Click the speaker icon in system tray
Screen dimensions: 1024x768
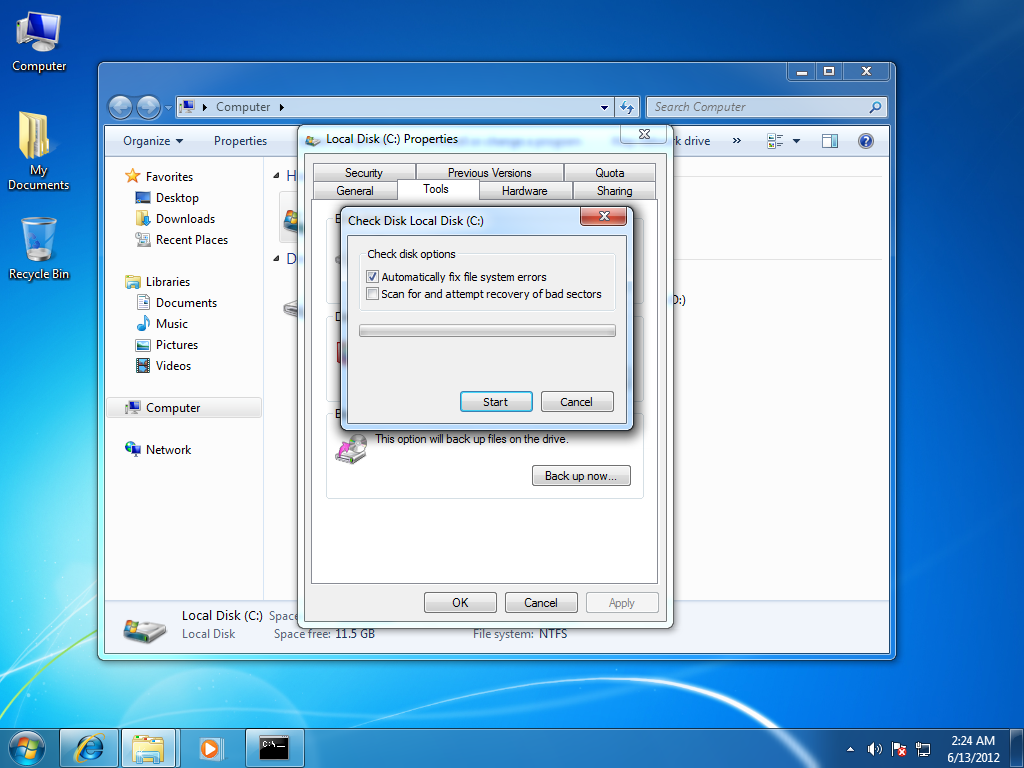[874, 748]
